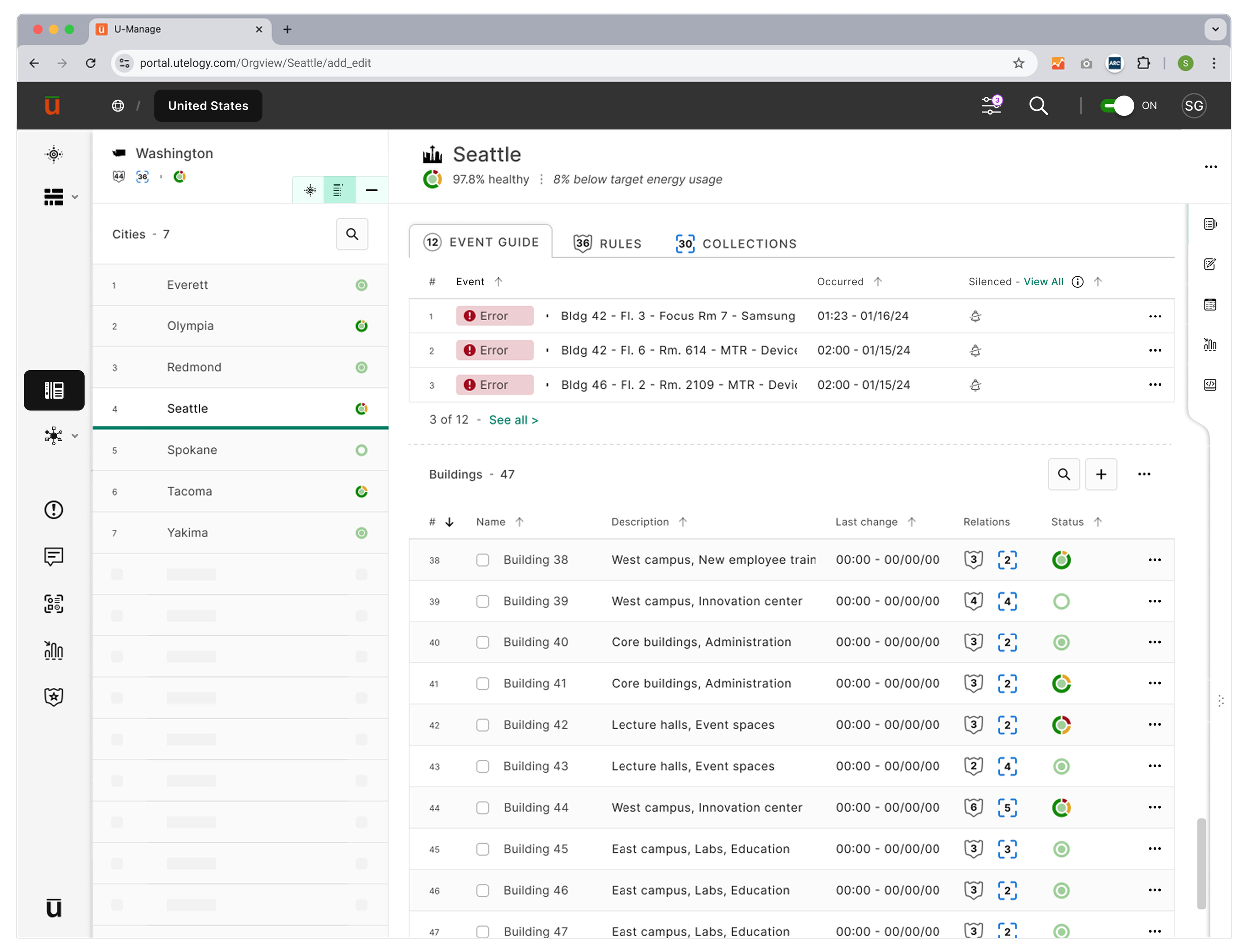Image resolution: width=1248 pixels, height=952 pixels.
Task: Toggle the ON switch in the header
Action: tap(1117, 106)
